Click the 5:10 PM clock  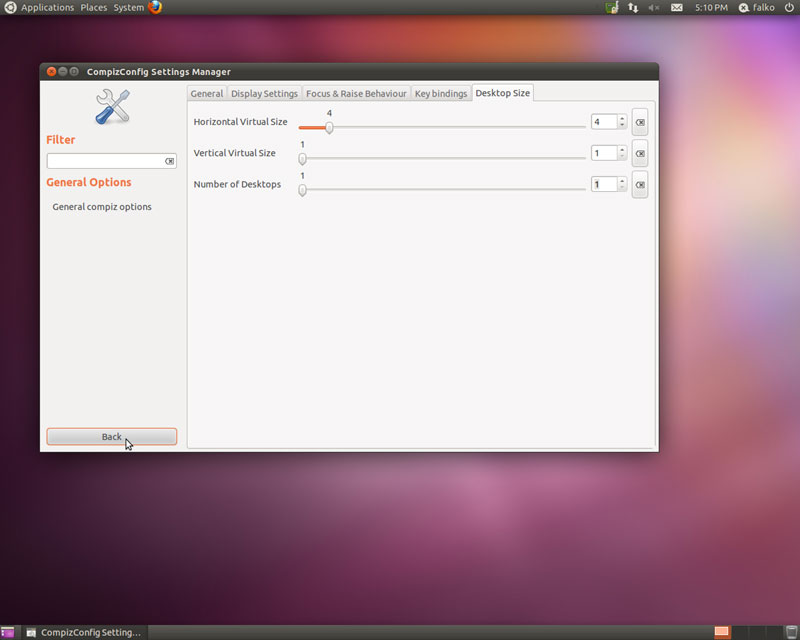[x=711, y=7]
